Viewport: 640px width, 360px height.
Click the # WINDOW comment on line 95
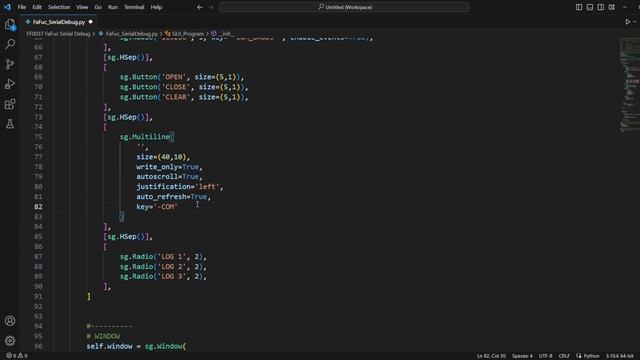click(103, 336)
